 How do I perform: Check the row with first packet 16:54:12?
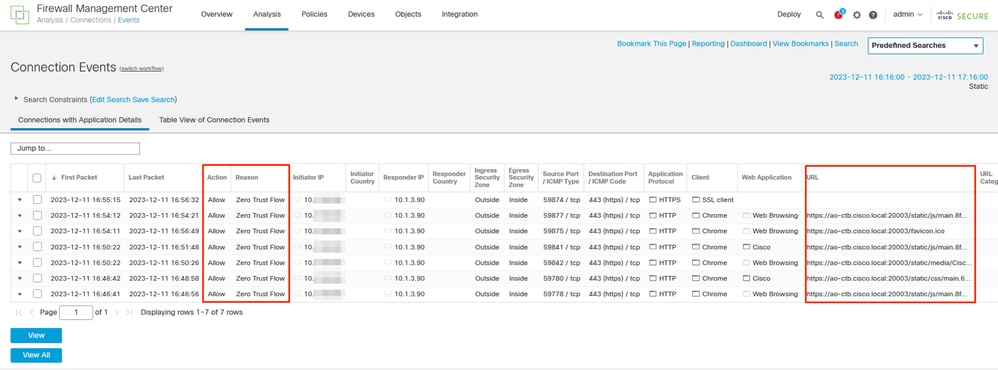[x=37, y=216]
